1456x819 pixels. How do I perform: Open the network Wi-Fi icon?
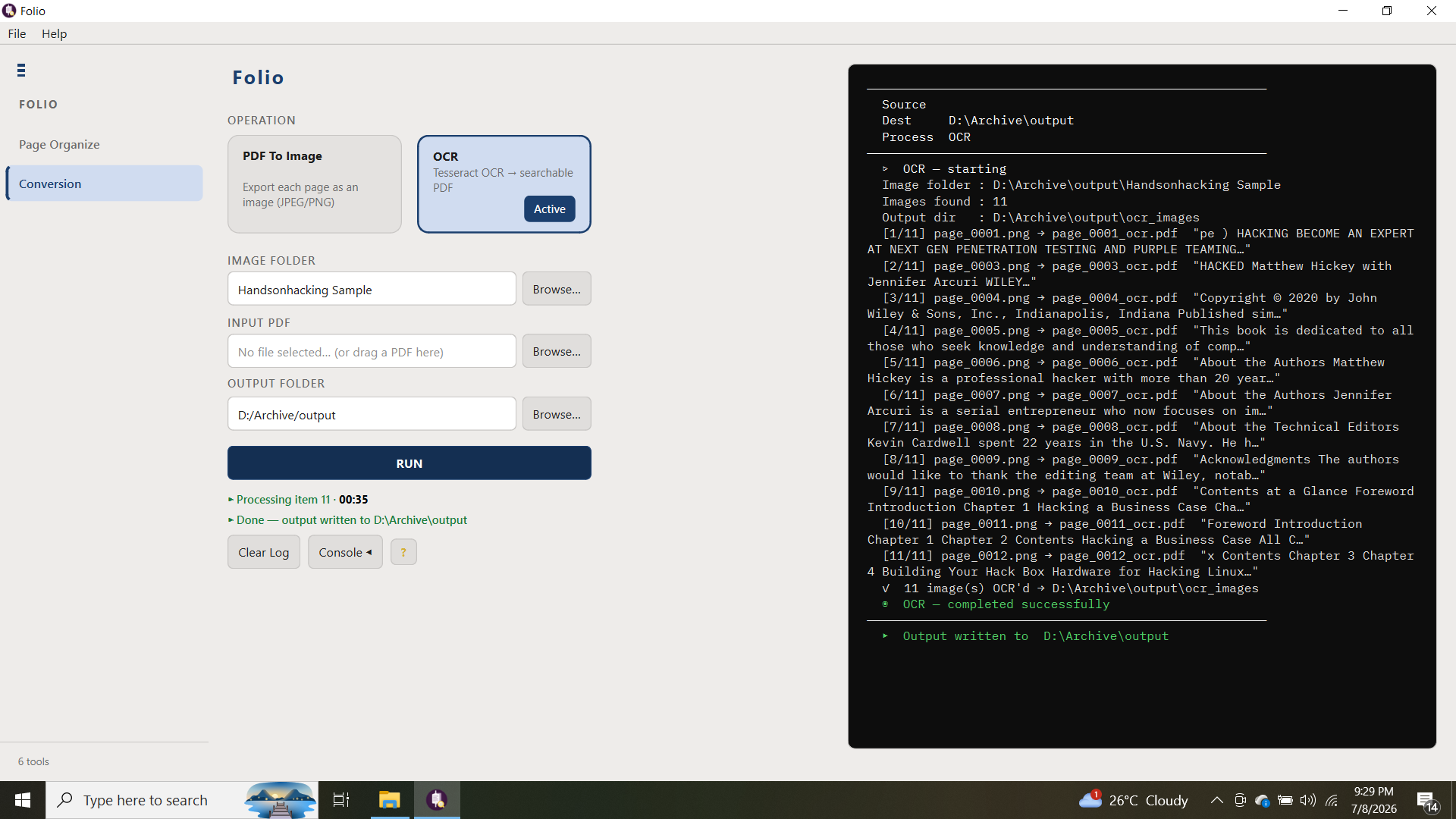point(1332,800)
